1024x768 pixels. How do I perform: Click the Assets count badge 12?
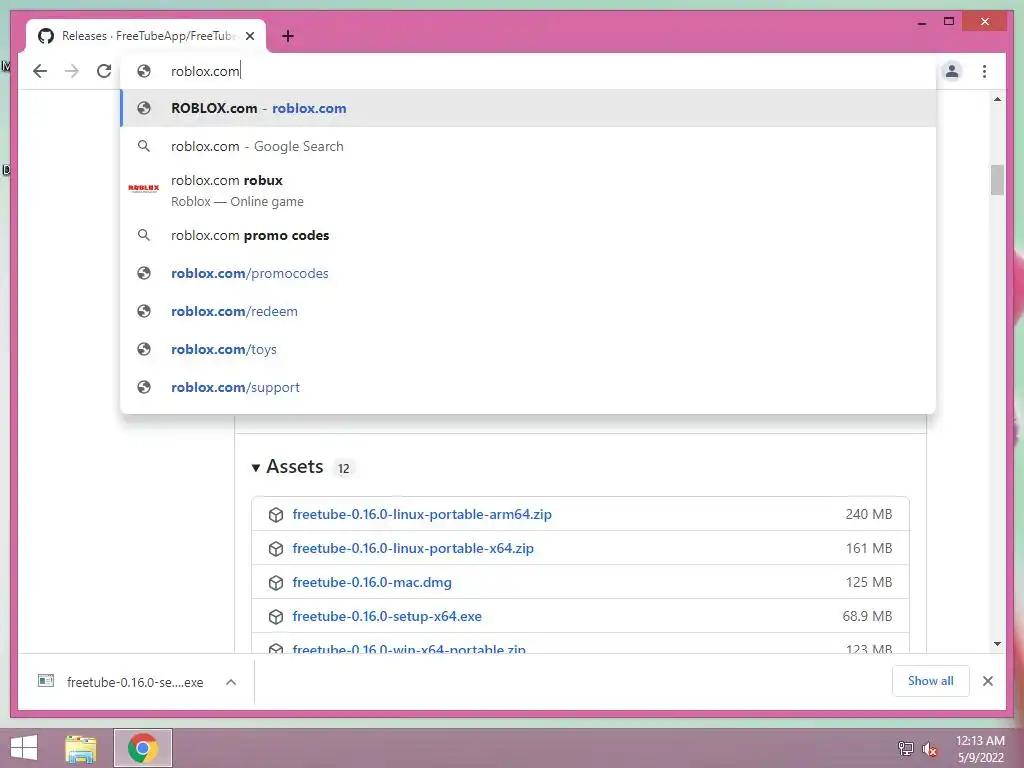344,468
